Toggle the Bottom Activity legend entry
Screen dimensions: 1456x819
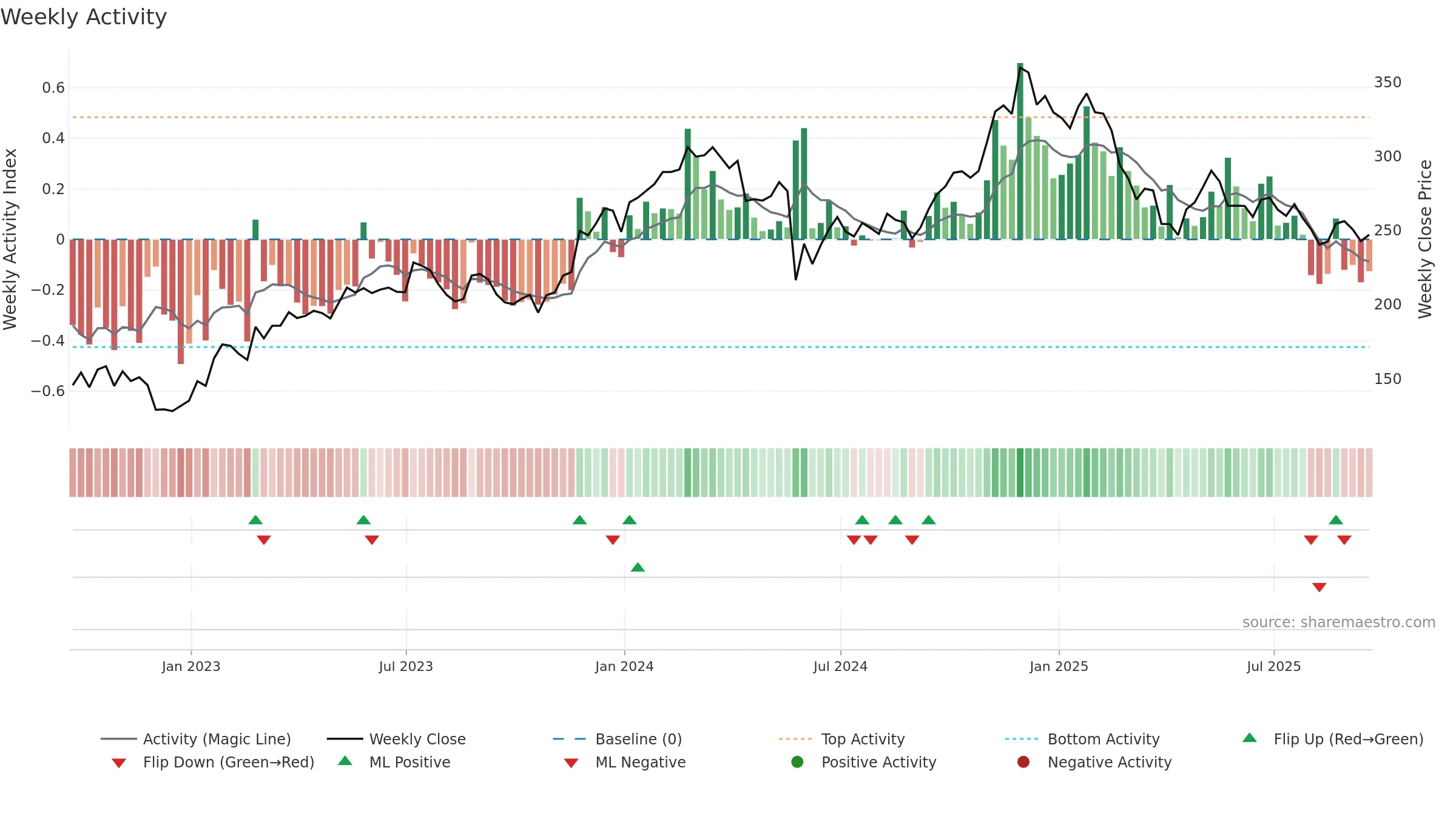pos(1082,739)
